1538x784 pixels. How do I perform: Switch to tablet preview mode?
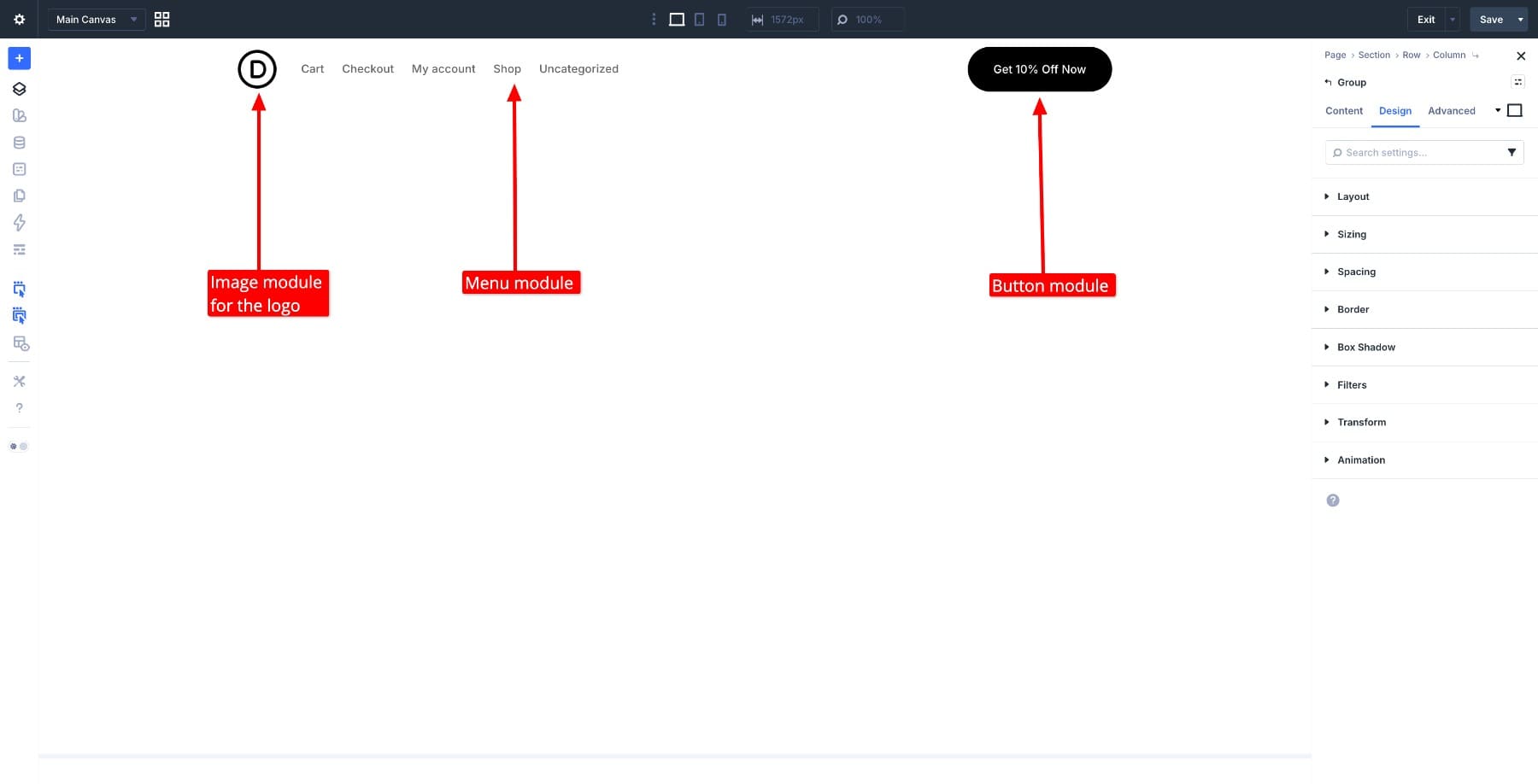click(699, 19)
